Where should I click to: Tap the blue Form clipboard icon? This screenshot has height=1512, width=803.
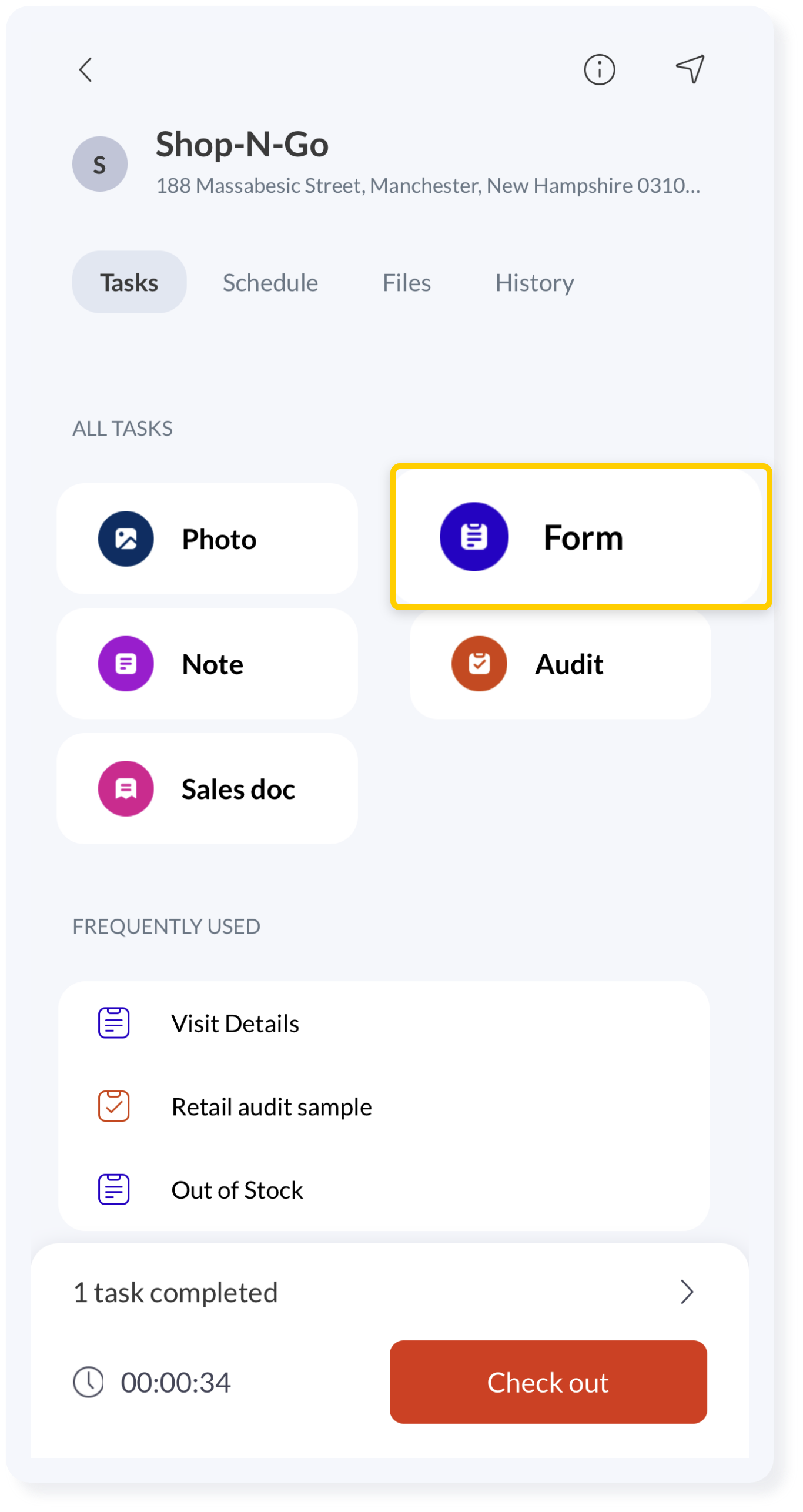[475, 537]
